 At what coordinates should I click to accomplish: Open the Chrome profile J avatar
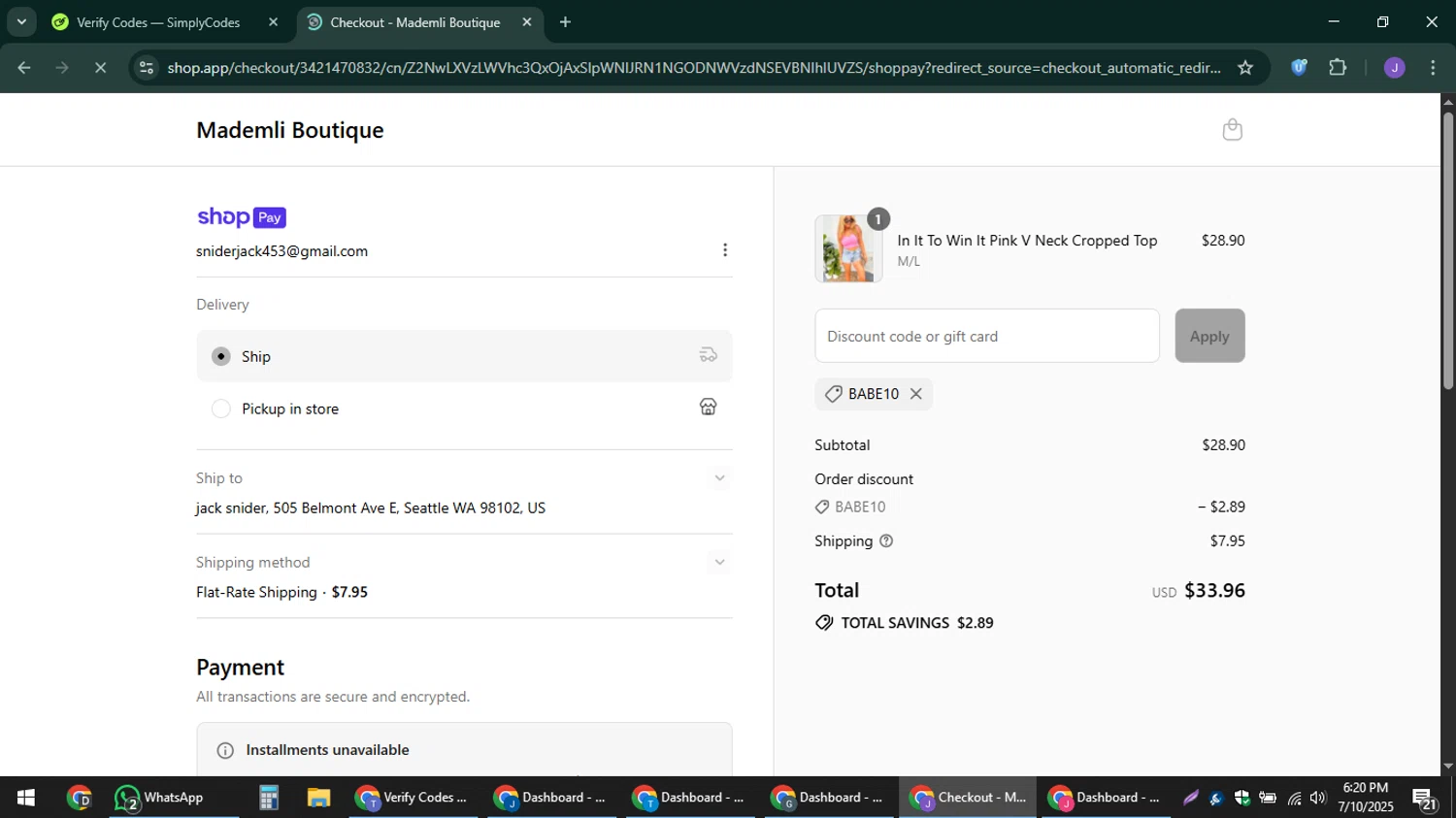tap(1395, 68)
